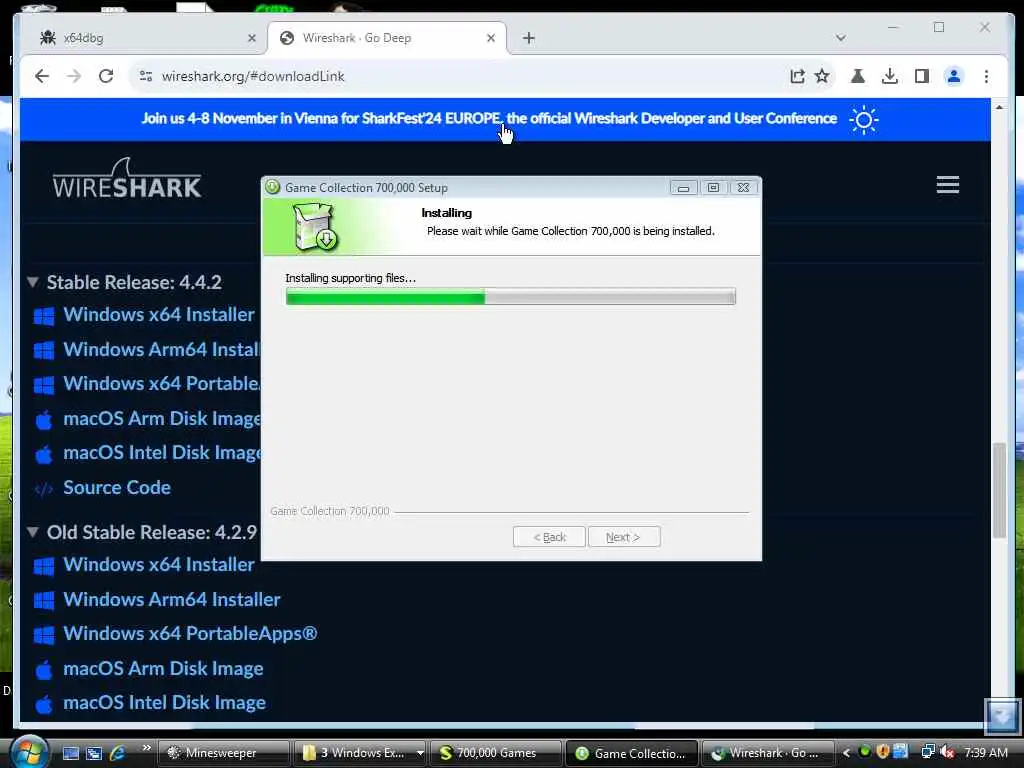The width and height of the screenshot is (1024, 768).
Task: Open browser downloads icon
Action: (x=889, y=76)
